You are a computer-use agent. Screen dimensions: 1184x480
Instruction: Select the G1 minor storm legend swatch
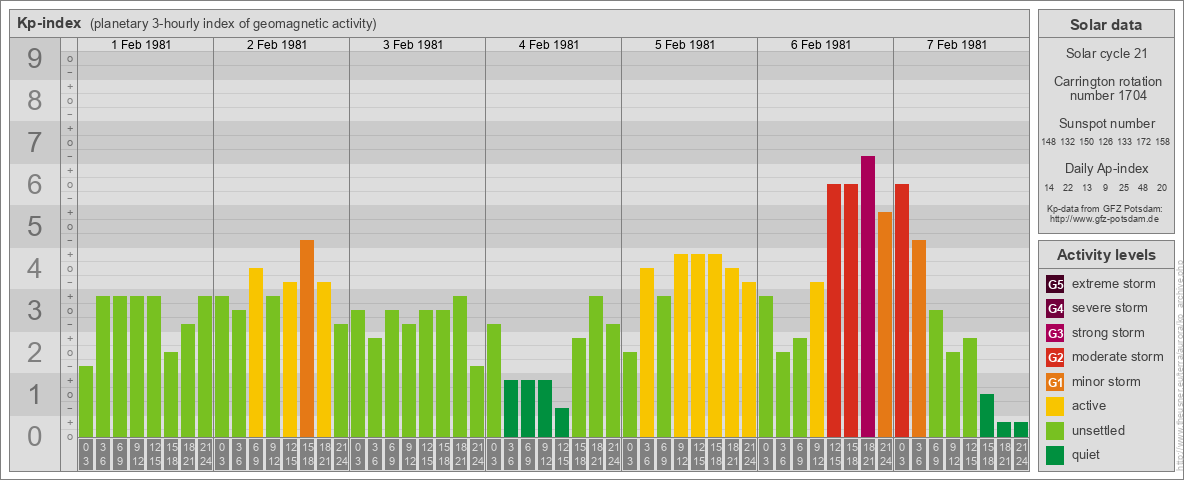click(1055, 382)
